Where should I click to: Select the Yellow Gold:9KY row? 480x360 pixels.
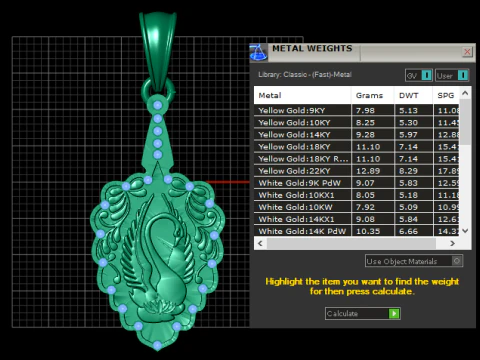(x=357, y=110)
